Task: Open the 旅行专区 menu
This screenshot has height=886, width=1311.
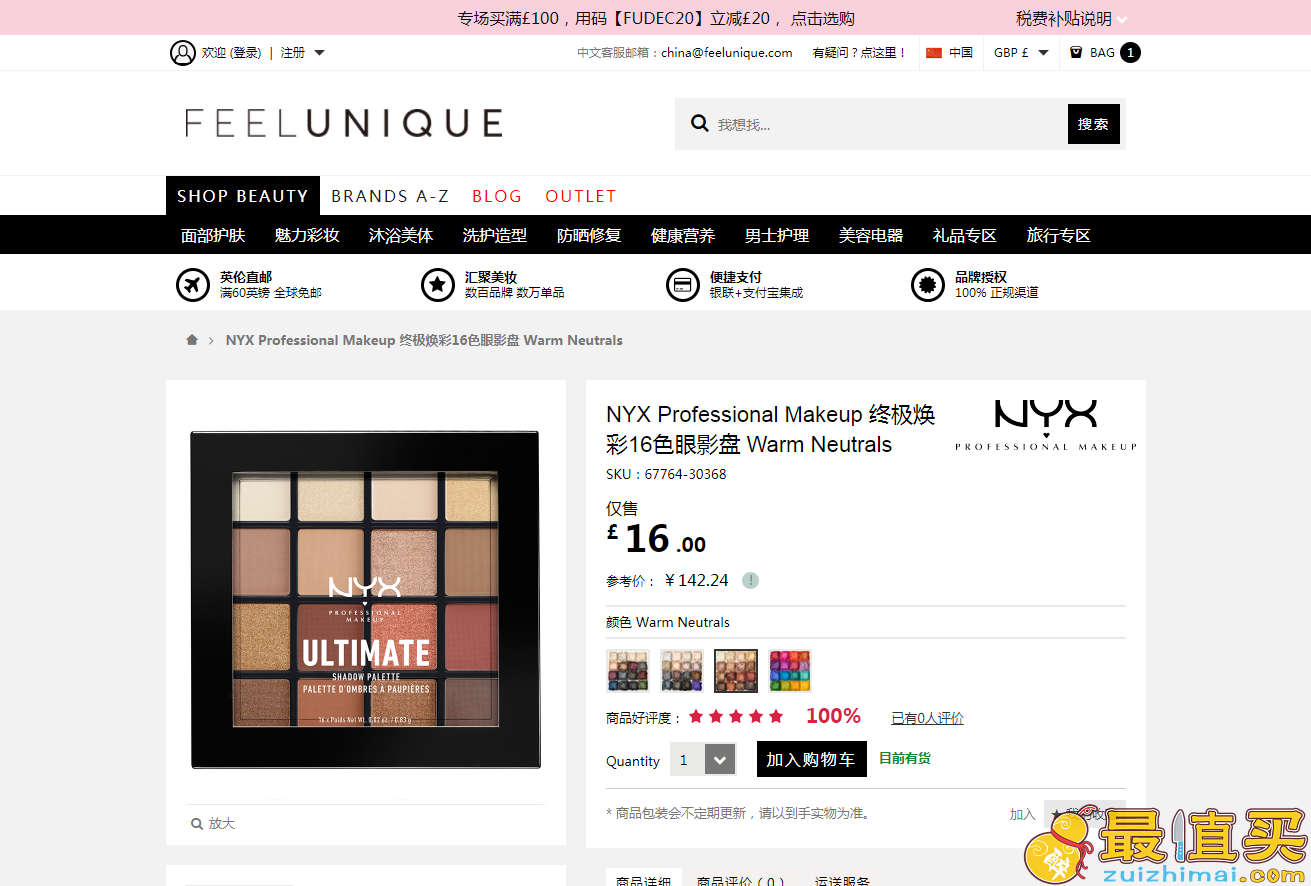Action: pos(1059,235)
